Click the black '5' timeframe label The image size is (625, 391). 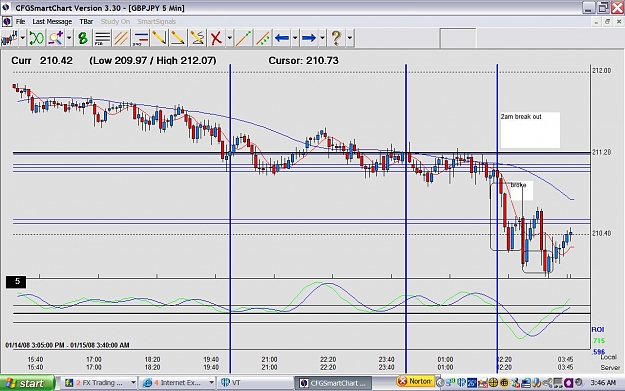click(x=16, y=282)
